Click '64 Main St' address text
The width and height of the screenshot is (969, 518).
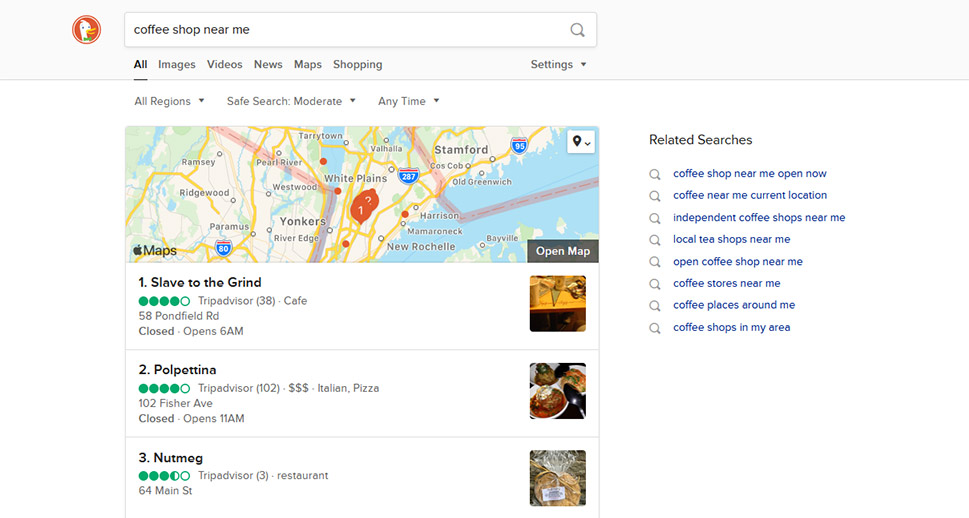pyautogui.click(x=165, y=491)
